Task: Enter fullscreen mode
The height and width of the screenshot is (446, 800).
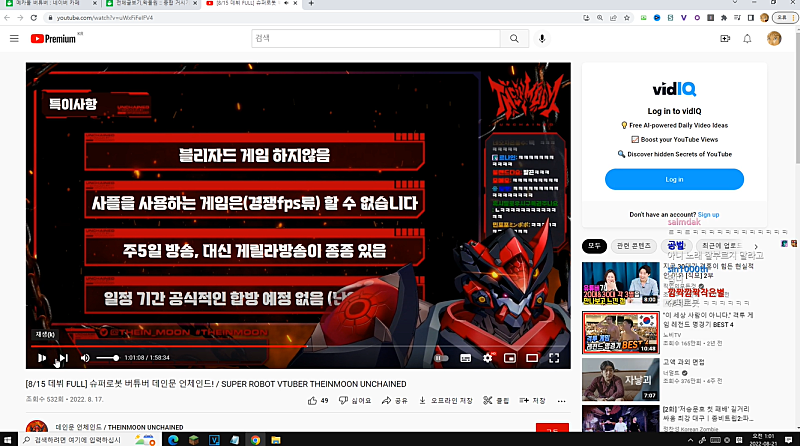Action: [x=554, y=358]
